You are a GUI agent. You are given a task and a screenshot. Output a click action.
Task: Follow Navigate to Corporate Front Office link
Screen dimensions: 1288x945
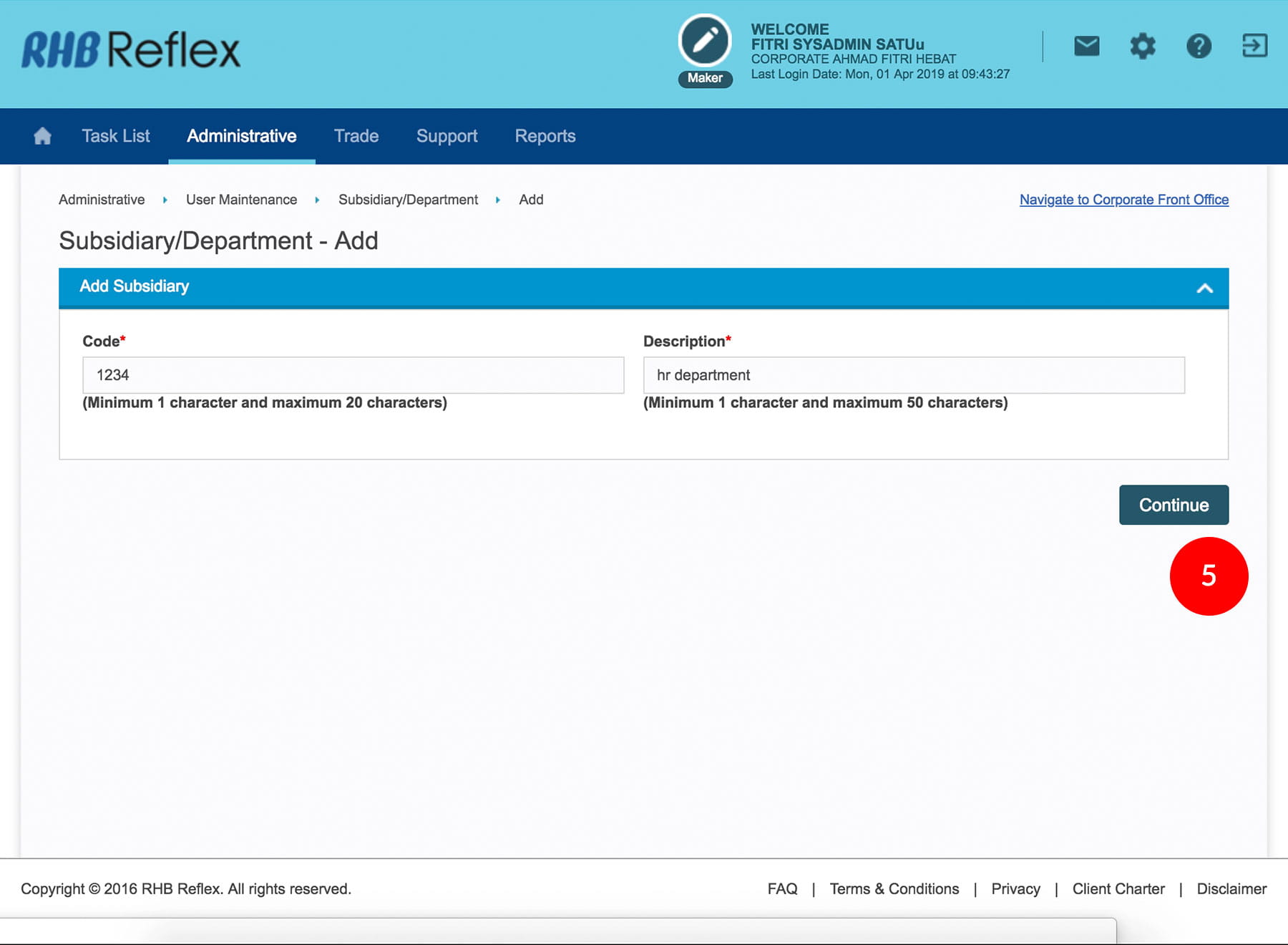pyautogui.click(x=1123, y=200)
